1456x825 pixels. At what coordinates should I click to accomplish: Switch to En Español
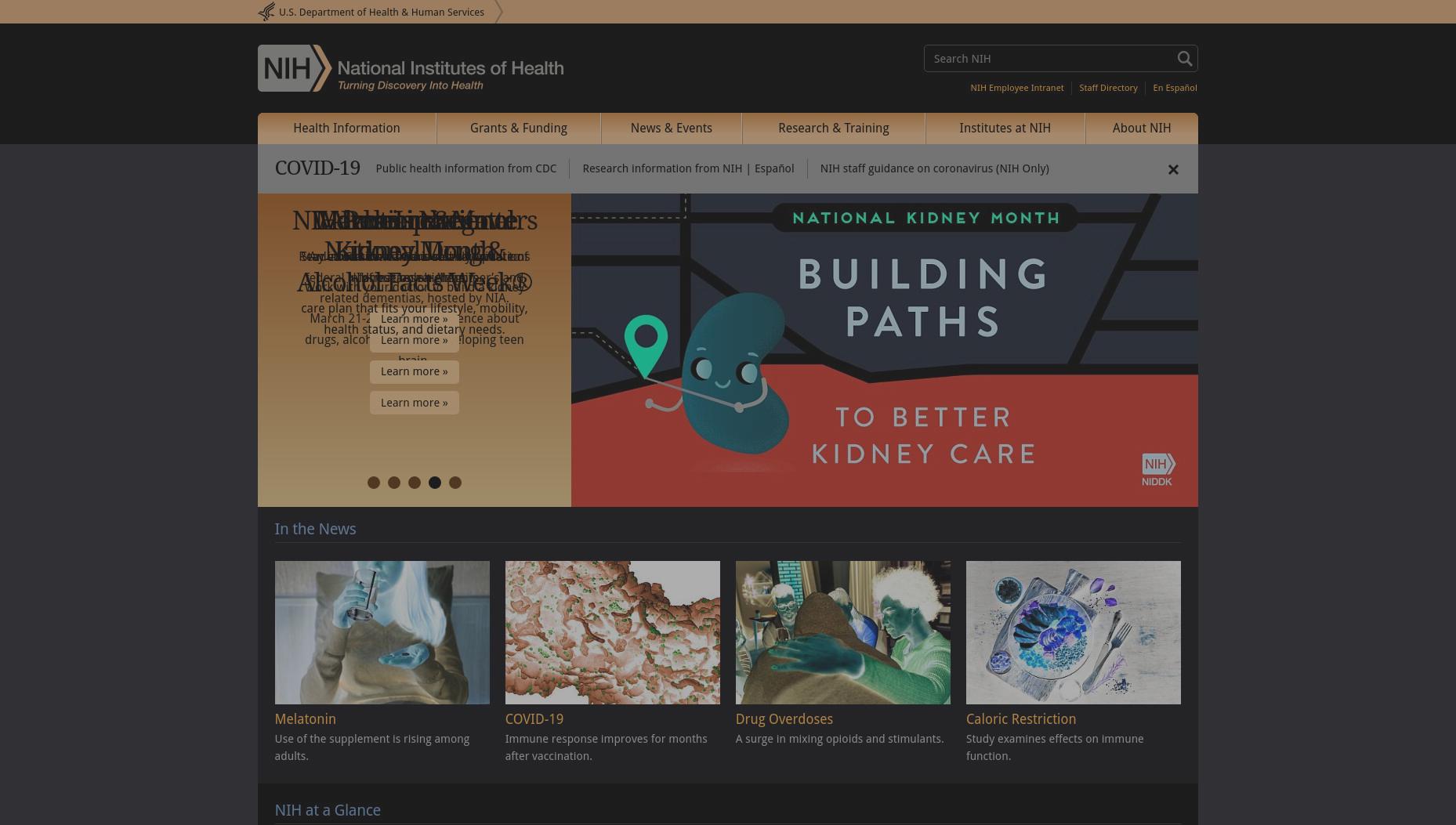(x=1175, y=88)
